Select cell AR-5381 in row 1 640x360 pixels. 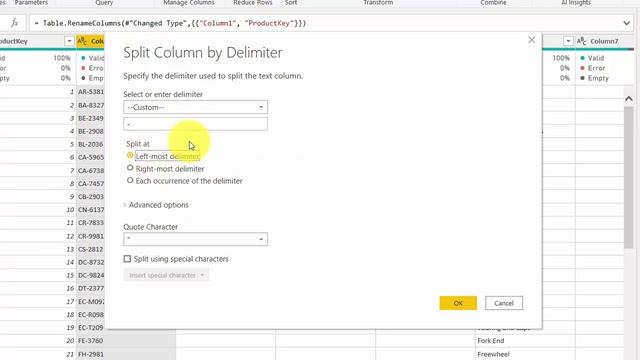pyautogui.click(x=91, y=92)
